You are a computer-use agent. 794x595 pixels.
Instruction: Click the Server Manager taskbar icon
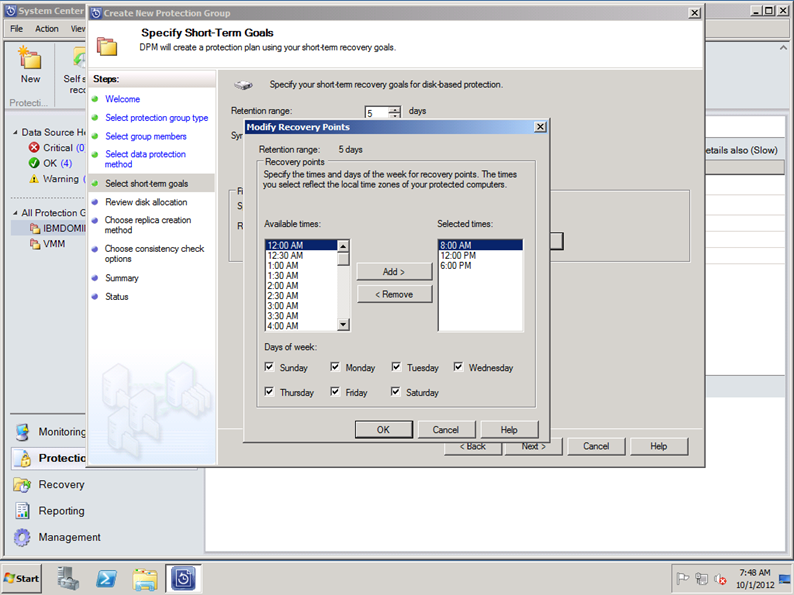[x=68, y=578]
